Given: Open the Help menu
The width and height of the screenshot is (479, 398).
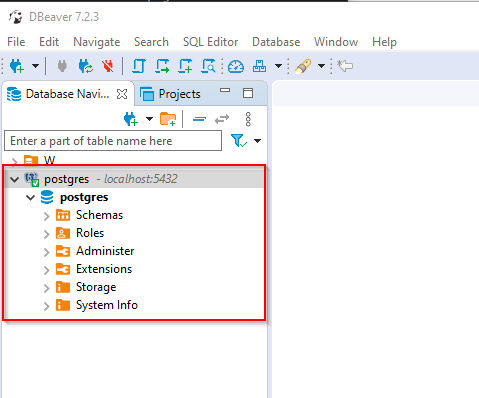Looking at the screenshot, I should 384,42.
